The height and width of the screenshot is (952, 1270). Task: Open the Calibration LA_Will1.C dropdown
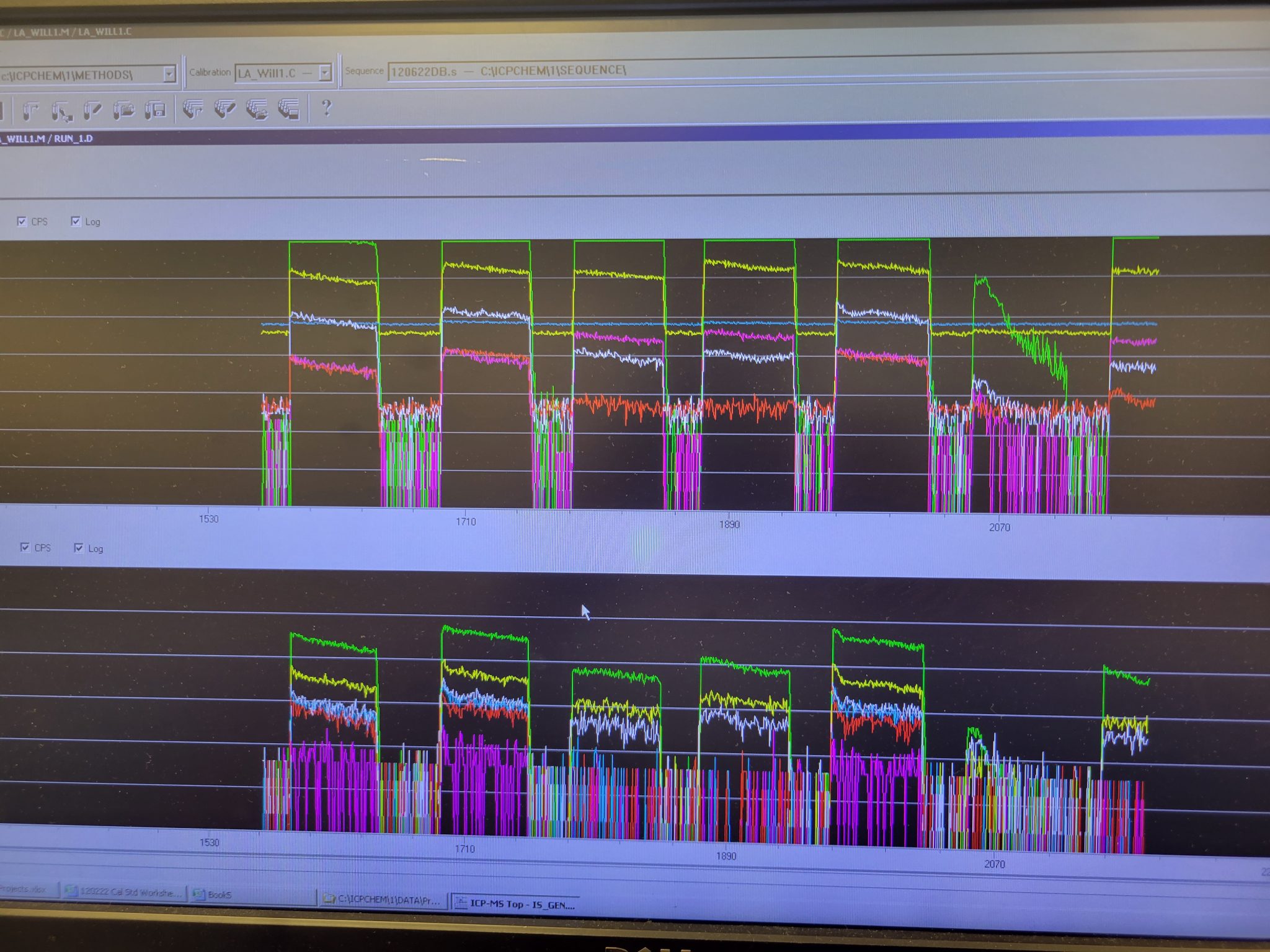pos(324,73)
